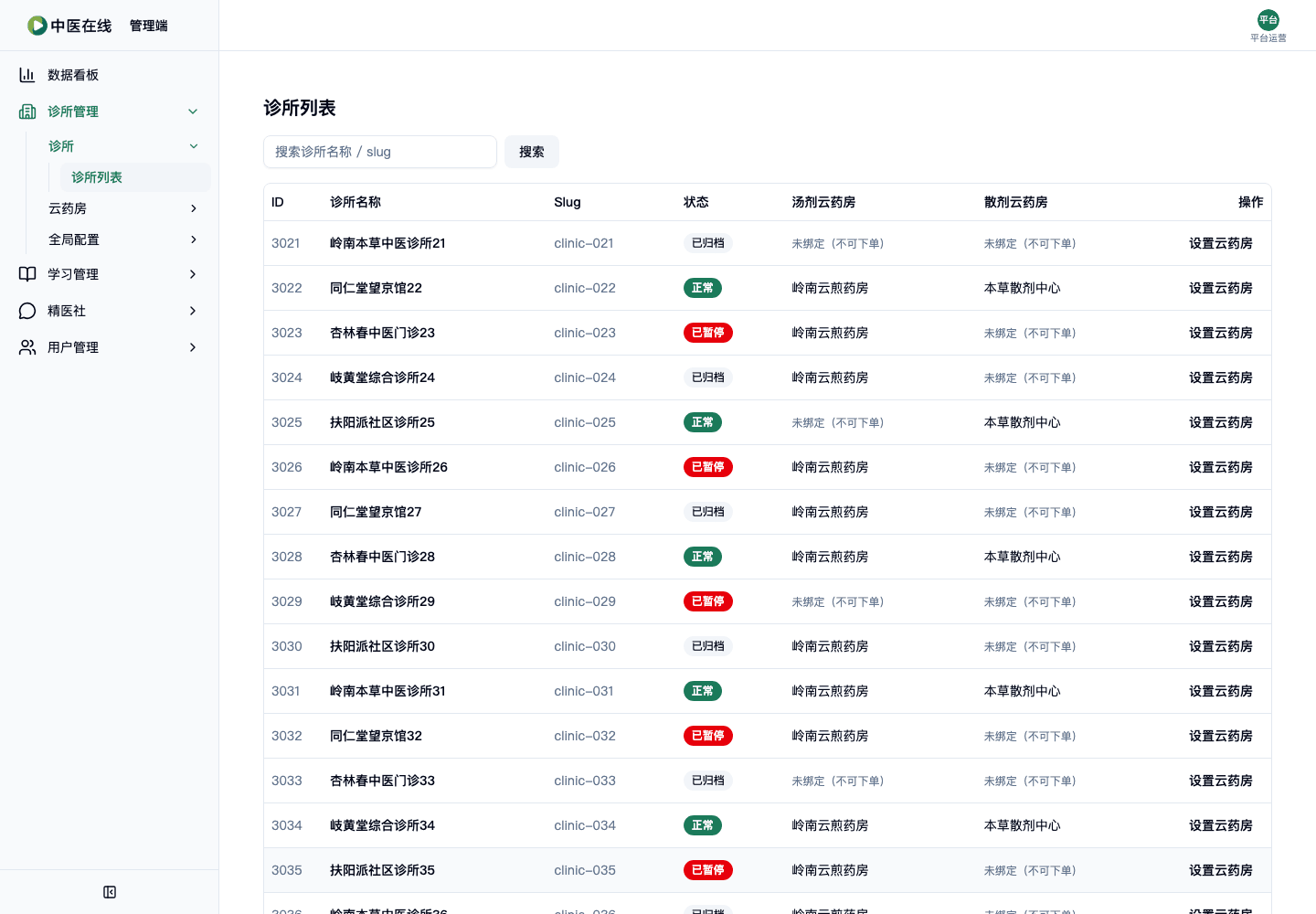1316x914 pixels.
Task: Click 设置云药房 for 扶阳派社区诊所35
Action: 1221,870
